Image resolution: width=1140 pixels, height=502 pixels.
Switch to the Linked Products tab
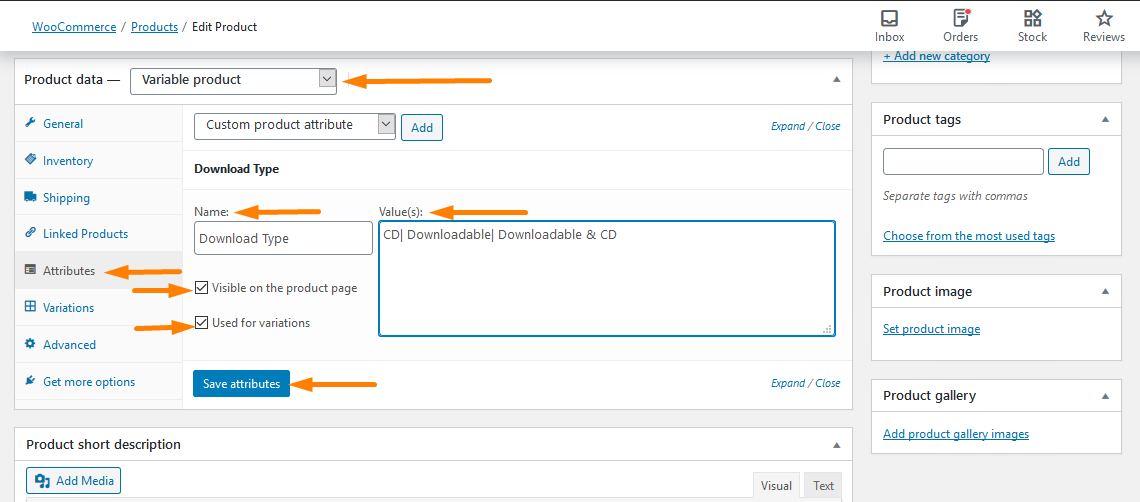[x=99, y=234]
